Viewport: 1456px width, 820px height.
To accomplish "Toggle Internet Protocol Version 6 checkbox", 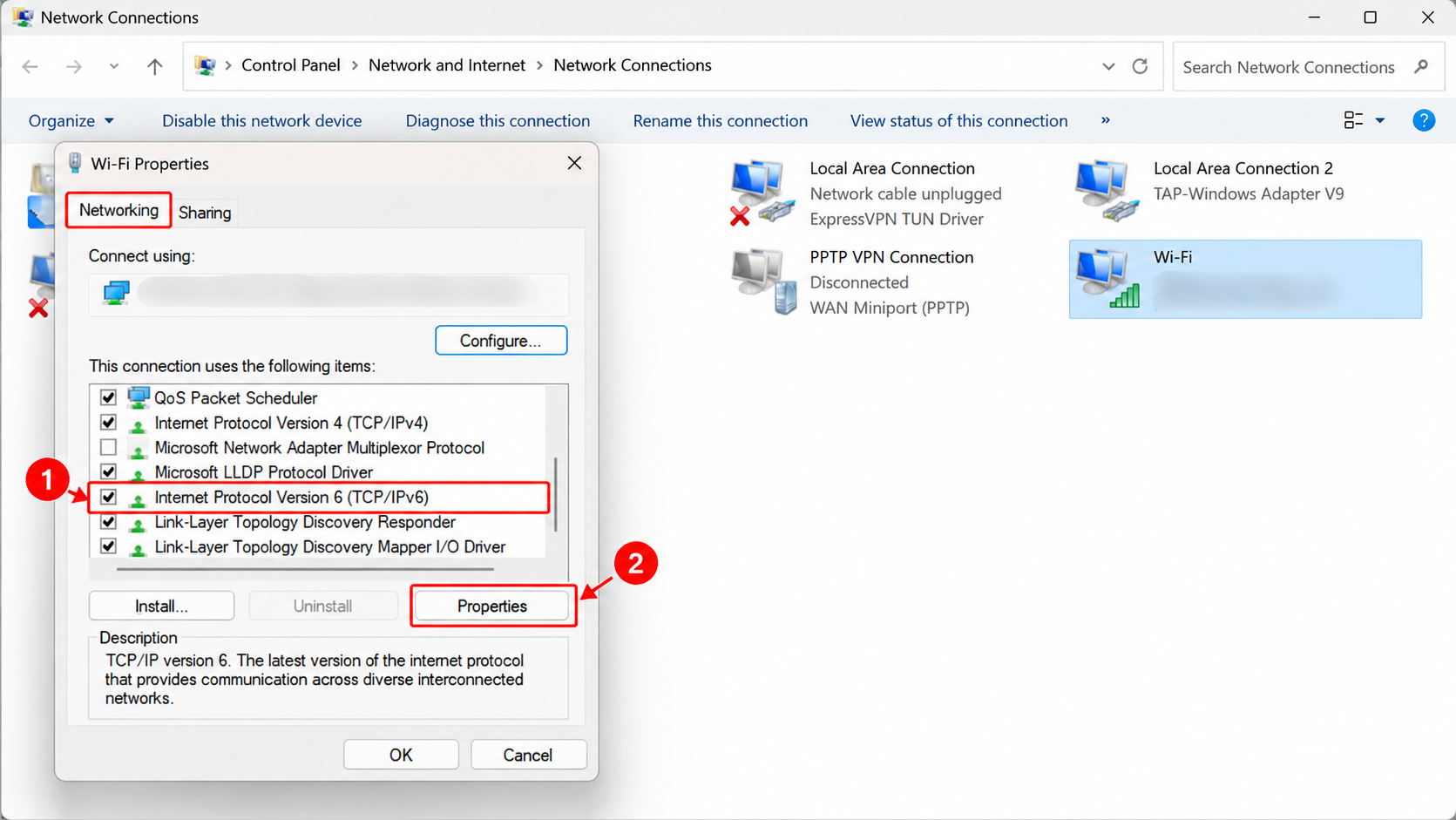I will (x=108, y=497).
